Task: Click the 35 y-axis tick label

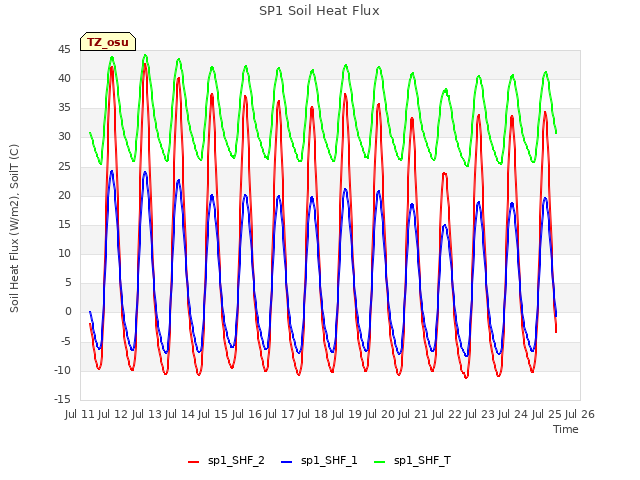Action: pos(64,108)
